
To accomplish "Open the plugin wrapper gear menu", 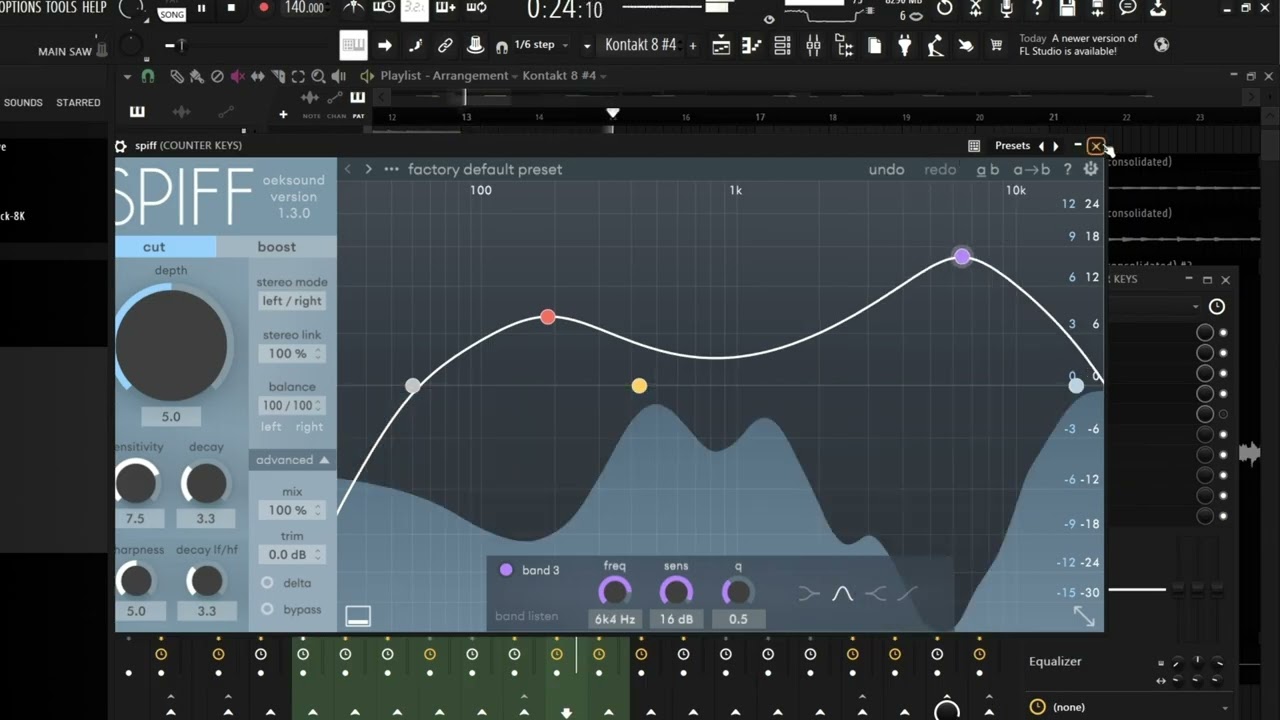I will (121, 146).
